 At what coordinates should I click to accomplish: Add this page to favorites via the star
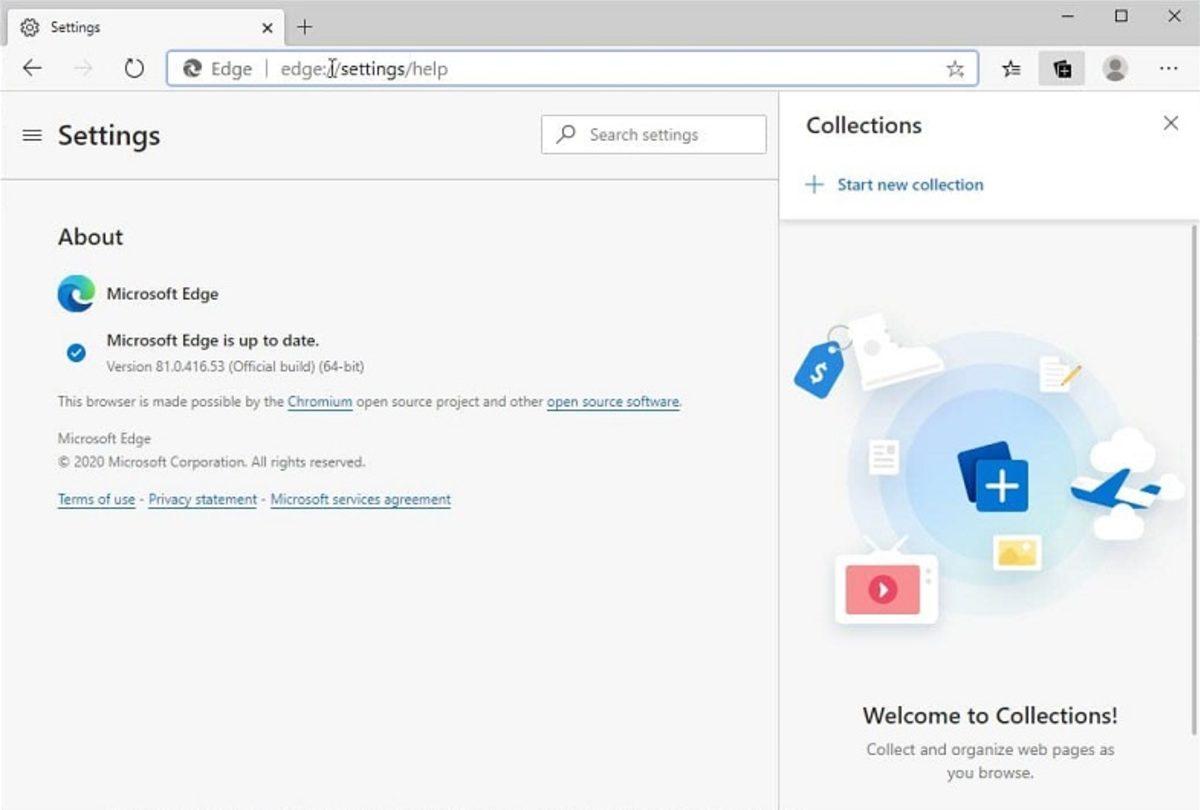955,68
